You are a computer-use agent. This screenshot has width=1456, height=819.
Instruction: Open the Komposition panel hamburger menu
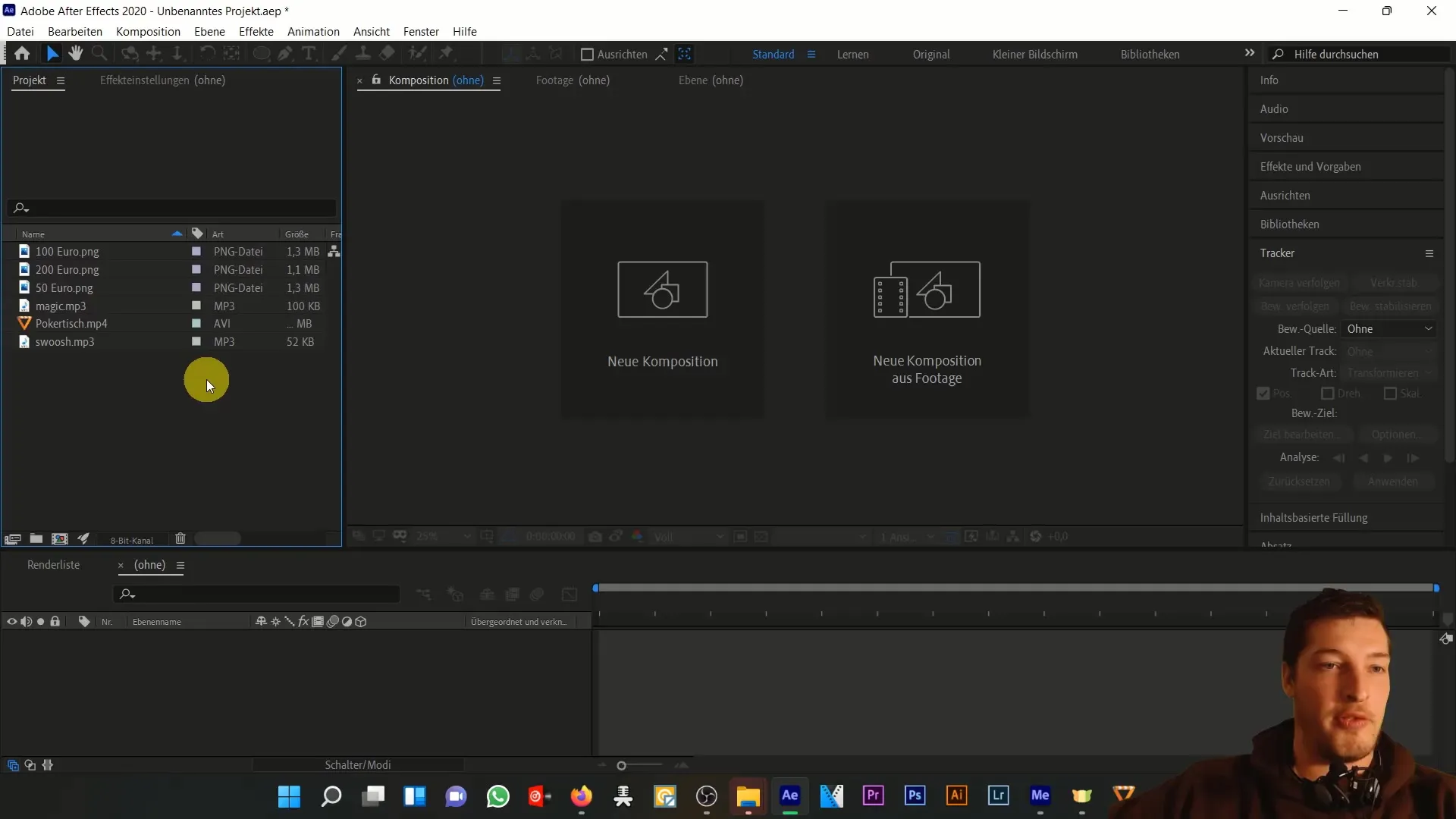point(497,80)
